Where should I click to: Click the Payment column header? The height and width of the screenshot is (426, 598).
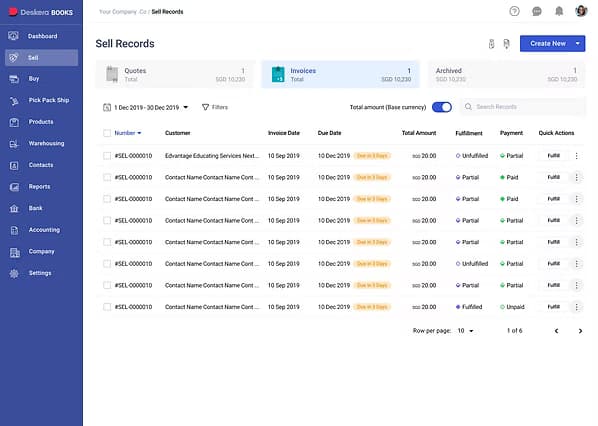(x=511, y=133)
